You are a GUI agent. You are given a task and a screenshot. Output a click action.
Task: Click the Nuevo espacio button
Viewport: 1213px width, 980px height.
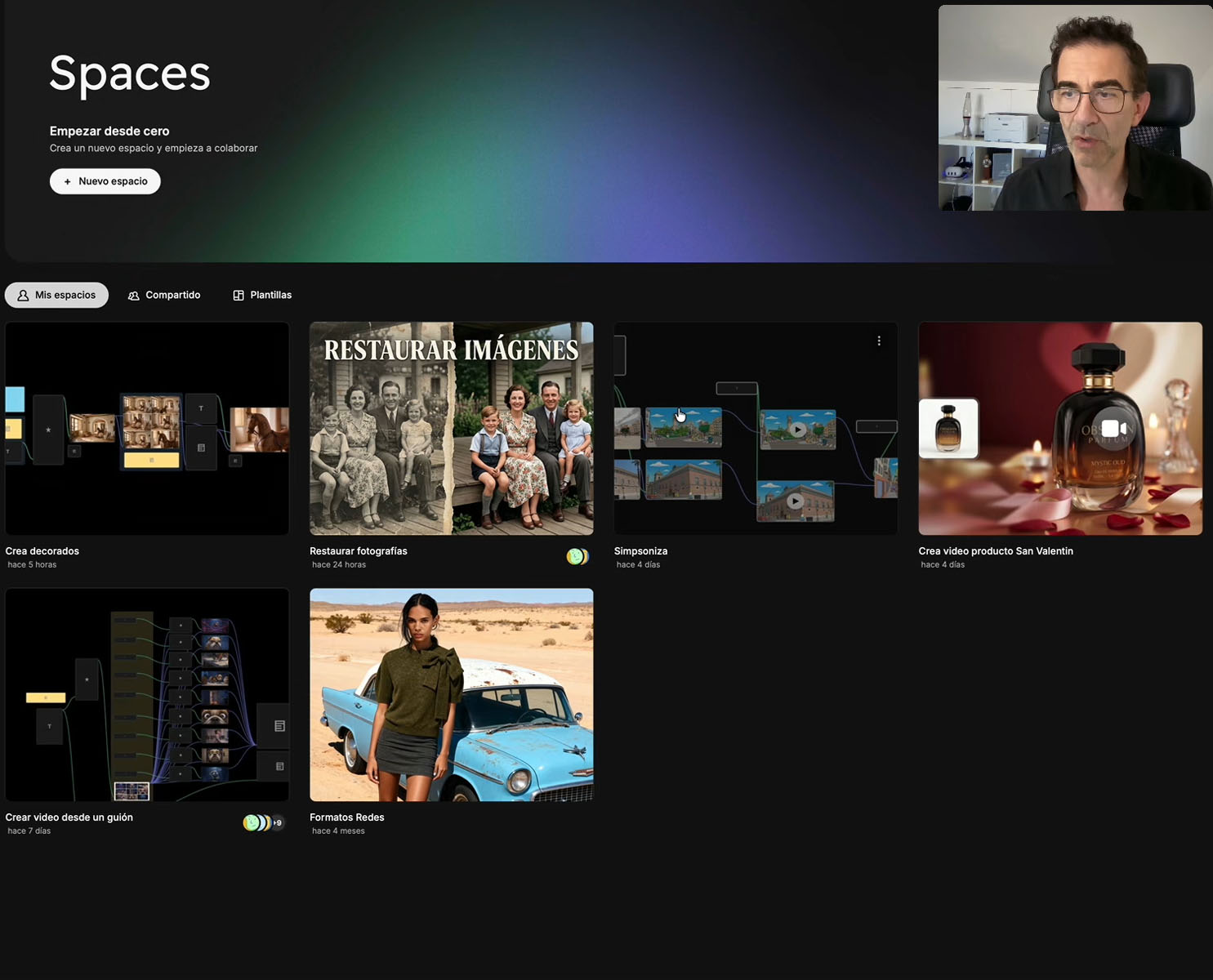coord(105,181)
